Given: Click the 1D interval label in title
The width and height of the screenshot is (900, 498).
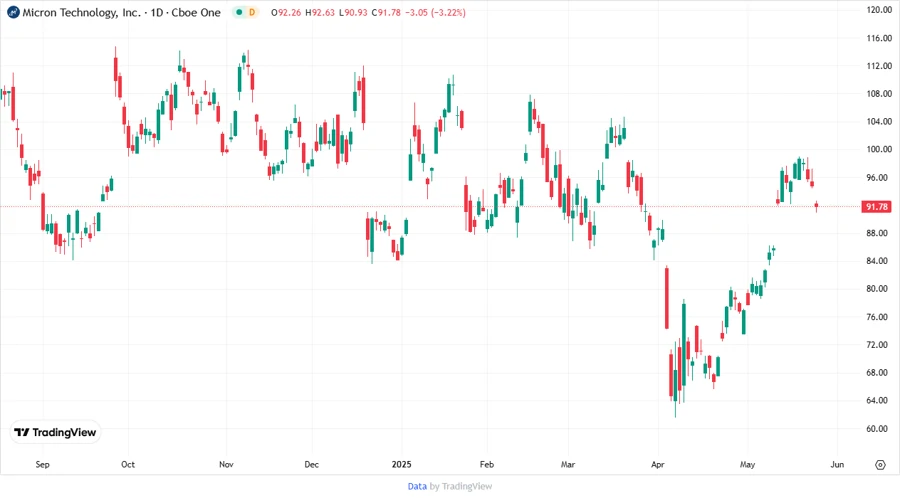Looking at the screenshot, I should (x=157, y=12).
